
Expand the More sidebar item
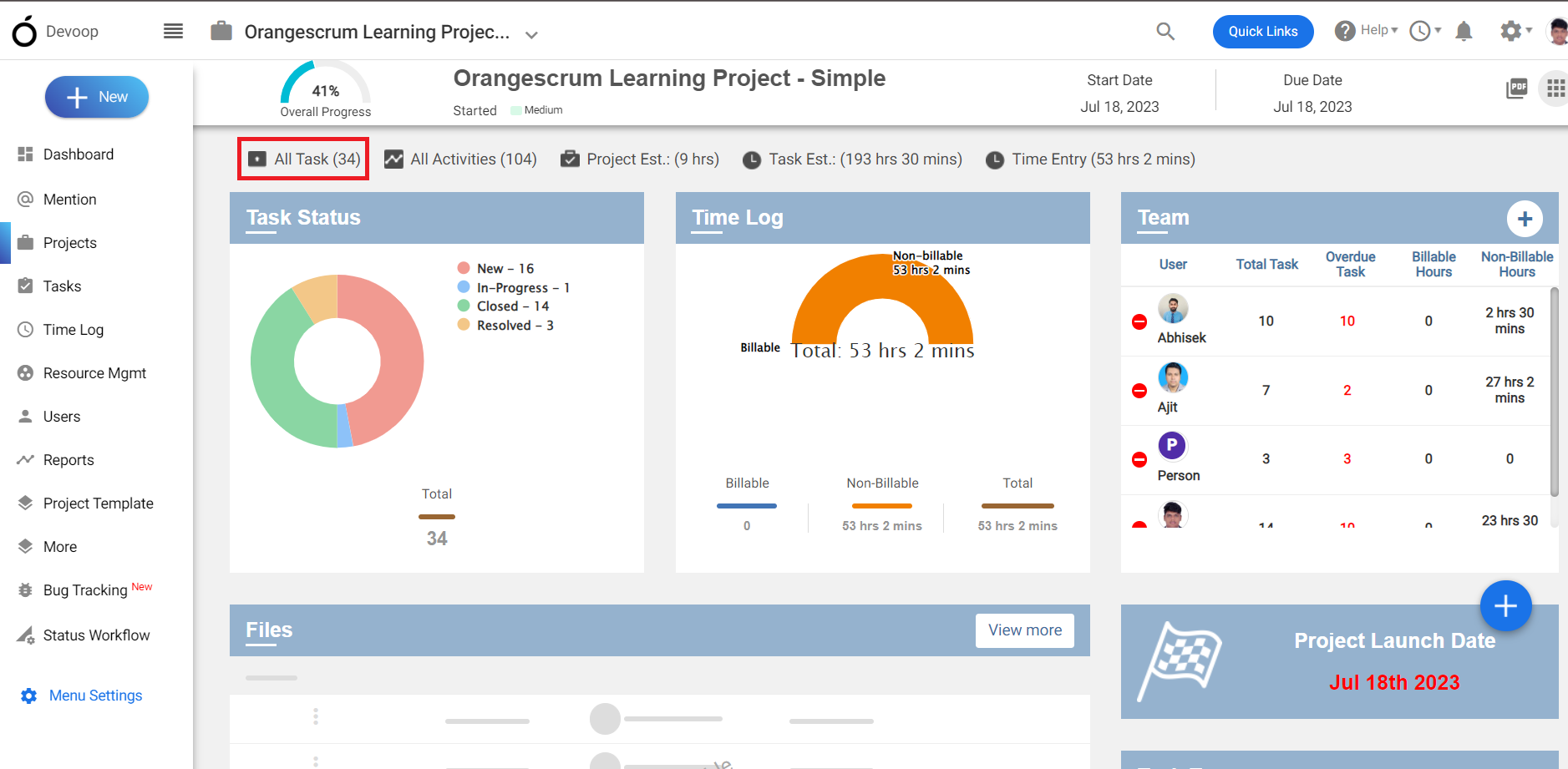(60, 547)
